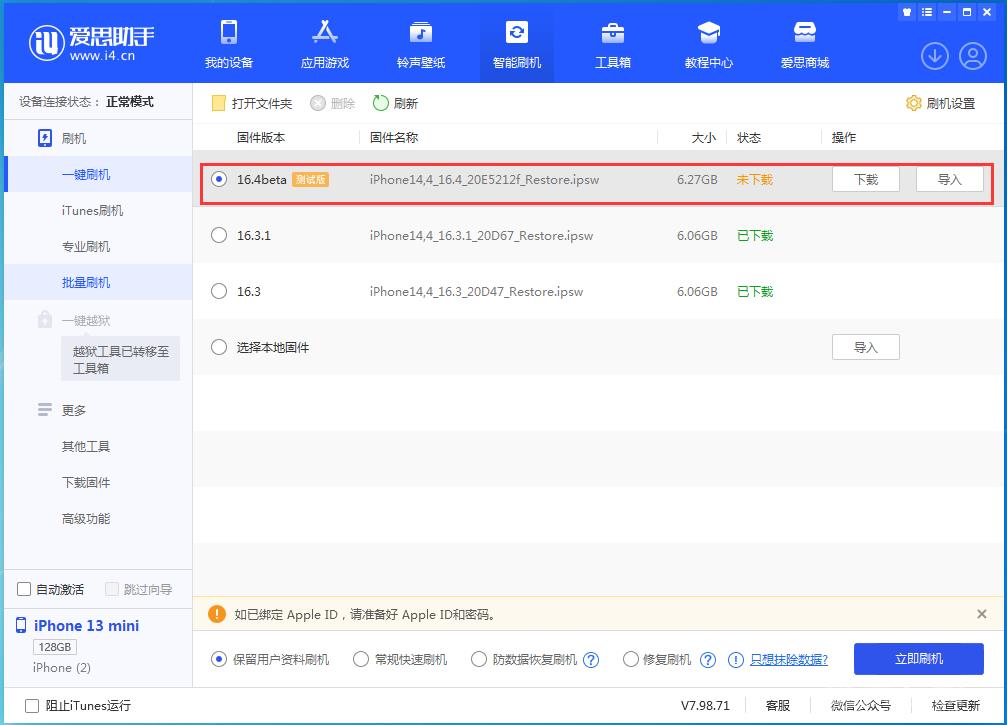Click the user account icon
This screenshot has width=1007, height=725.
974,56
